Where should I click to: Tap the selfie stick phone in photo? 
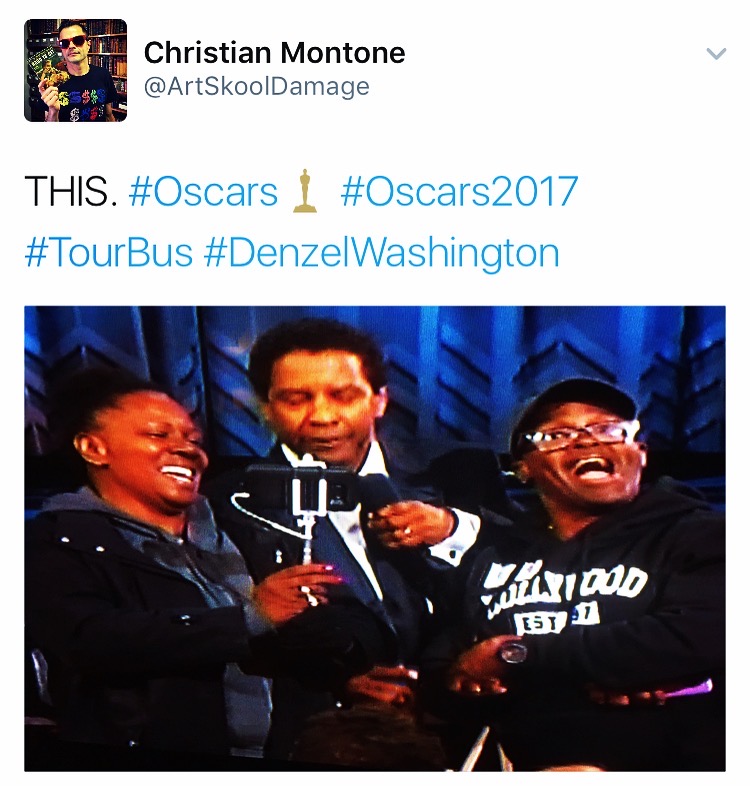tap(301, 486)
